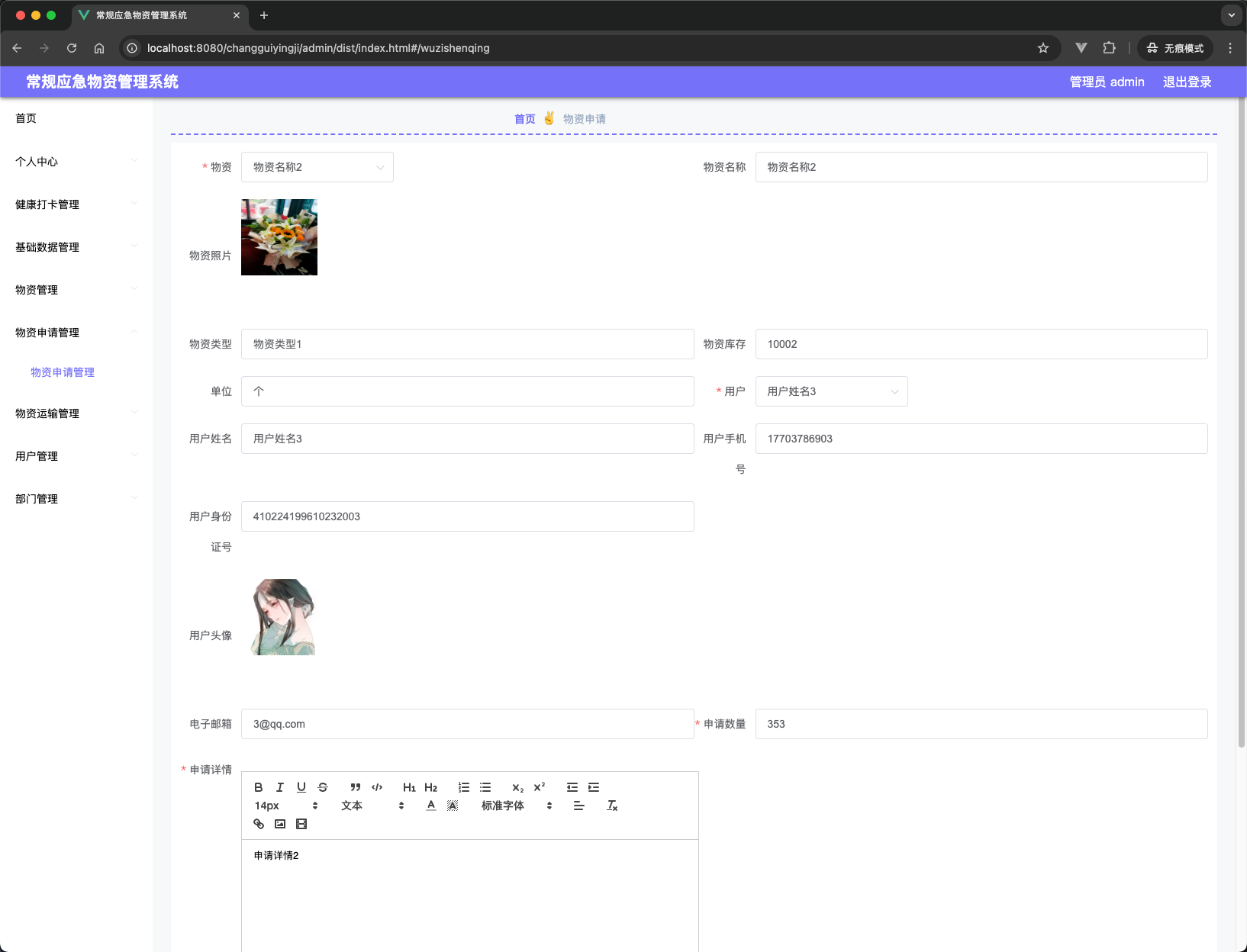Clear text formatting
The height and width of the screenshot is (952, 1247).
612,806
